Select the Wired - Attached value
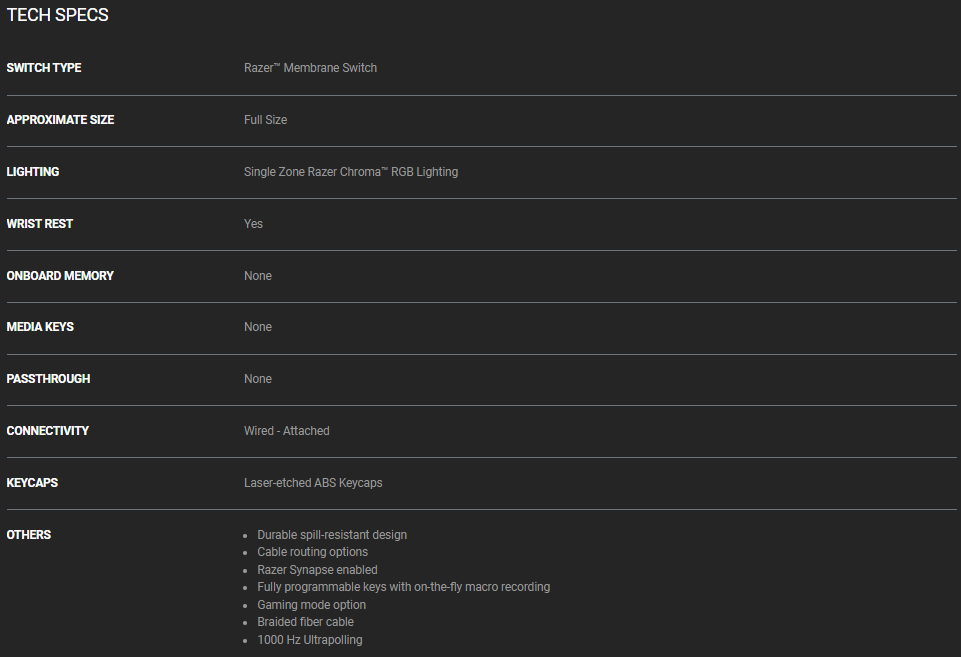Viewport: 961px width, 657px height. pos(286,431)
